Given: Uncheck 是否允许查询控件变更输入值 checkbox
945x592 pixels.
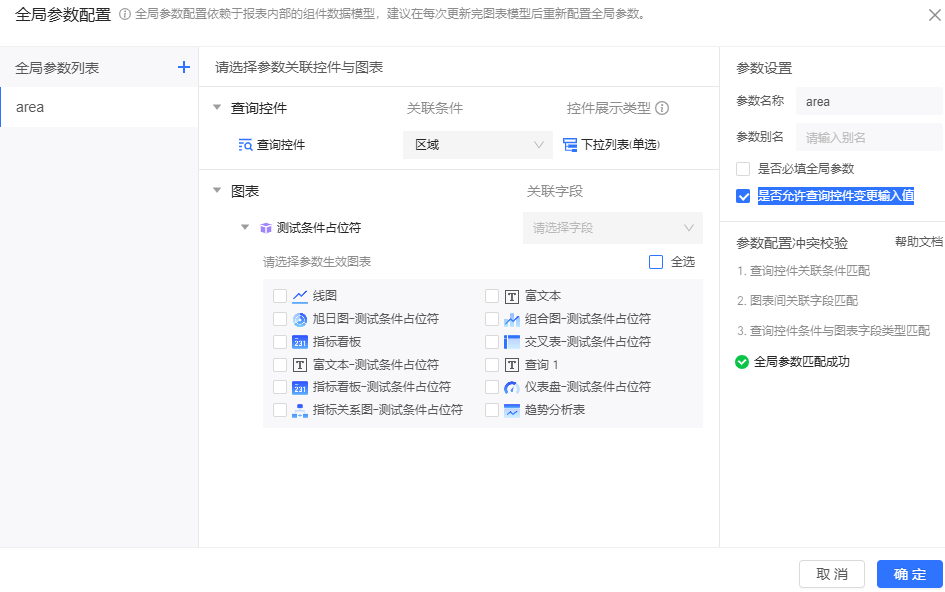Looking at the screenshot, I should coord(743,196).
